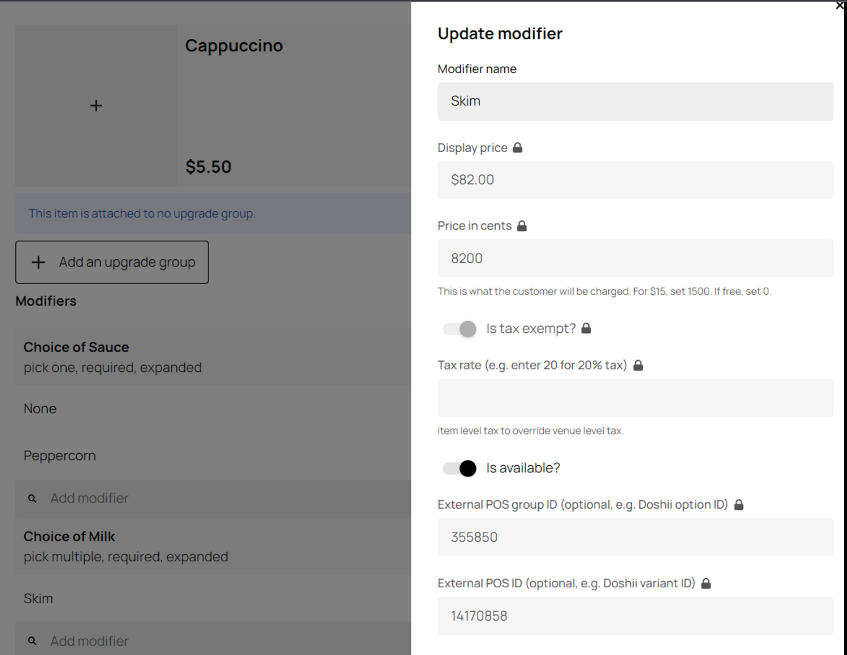Click the lock icon beside Display price
This screenshot has height=655, width=847.
pyautogui.click(x=519, y=147)
